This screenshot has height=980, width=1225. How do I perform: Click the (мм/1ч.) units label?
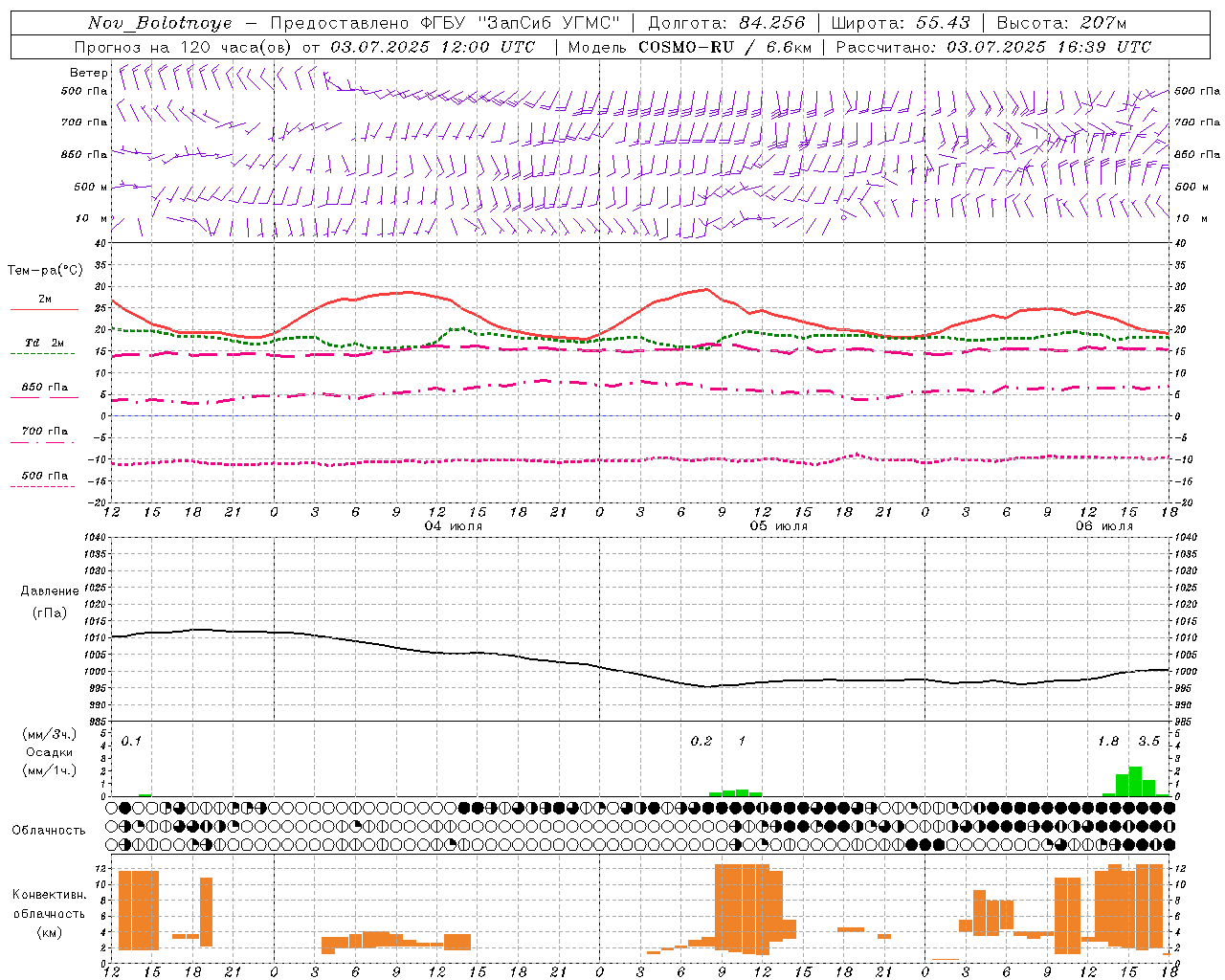50,770
